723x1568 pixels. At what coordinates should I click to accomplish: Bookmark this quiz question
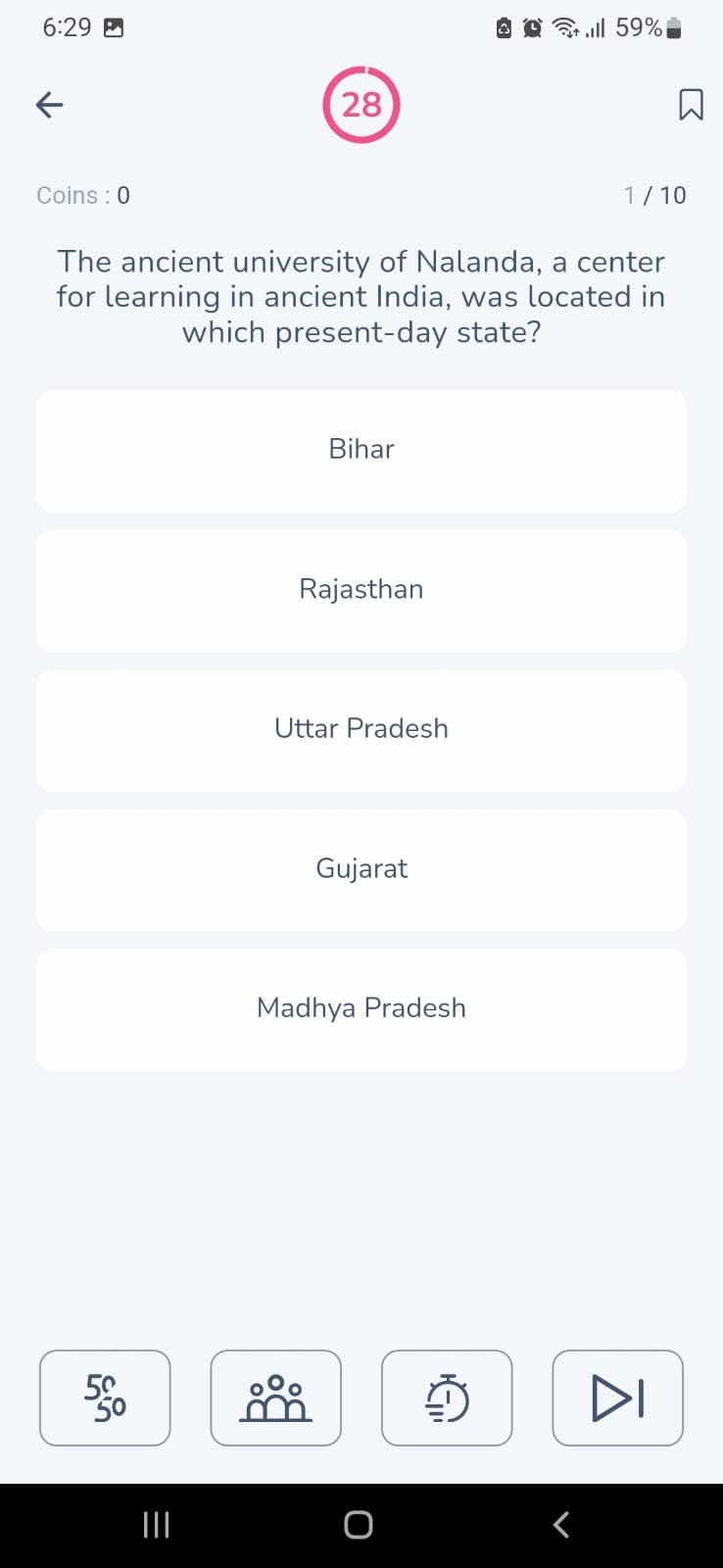[691, 105]
